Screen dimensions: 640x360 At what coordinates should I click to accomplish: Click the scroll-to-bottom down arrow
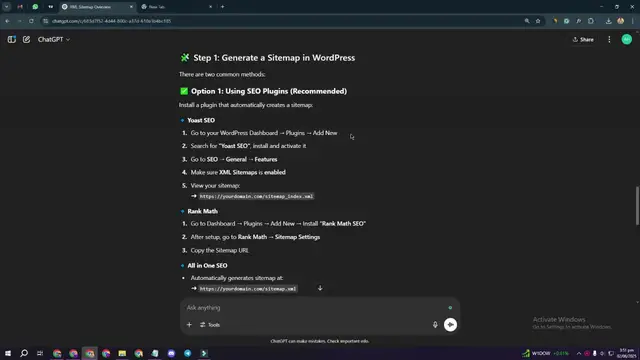(x=320, y=288)
